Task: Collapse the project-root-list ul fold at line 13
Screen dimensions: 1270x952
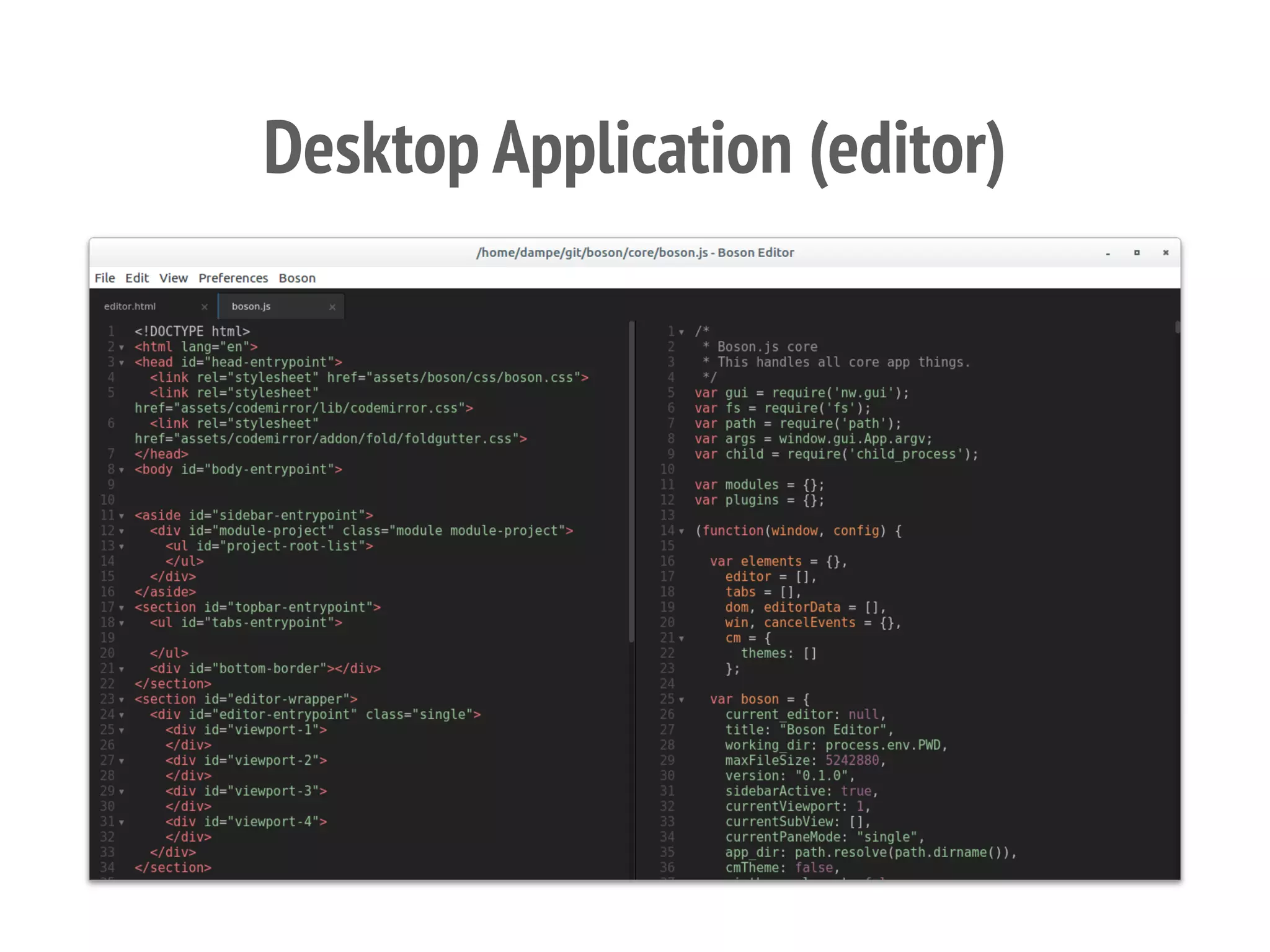Action: [122, 547]
